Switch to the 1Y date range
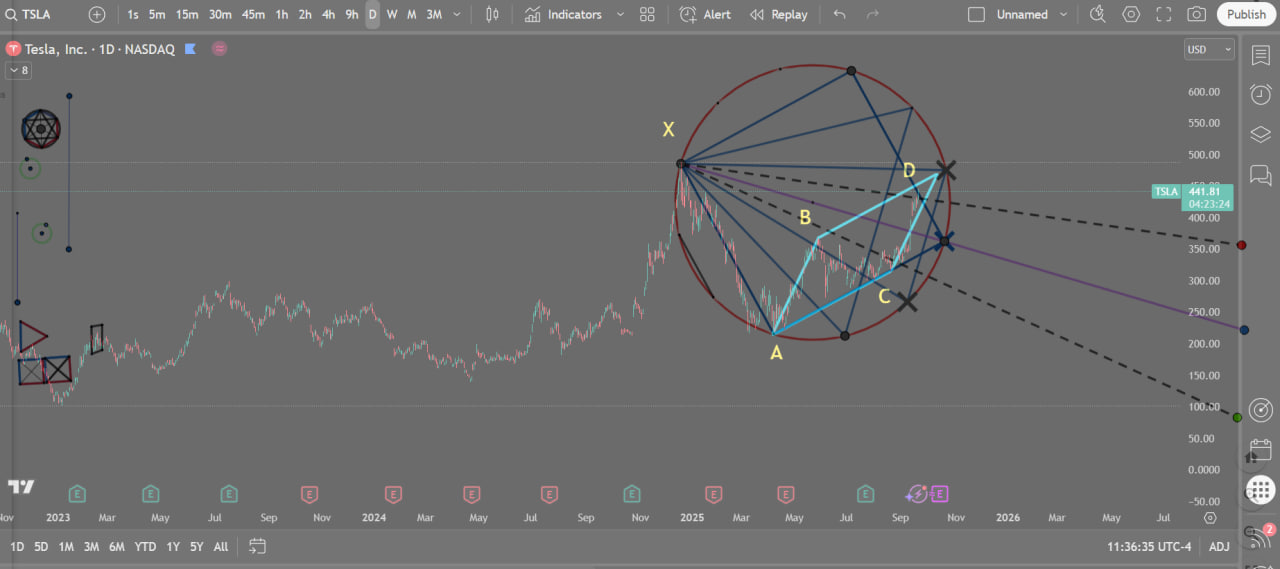This screenshot has width=1280, height=569. [173, 546]
